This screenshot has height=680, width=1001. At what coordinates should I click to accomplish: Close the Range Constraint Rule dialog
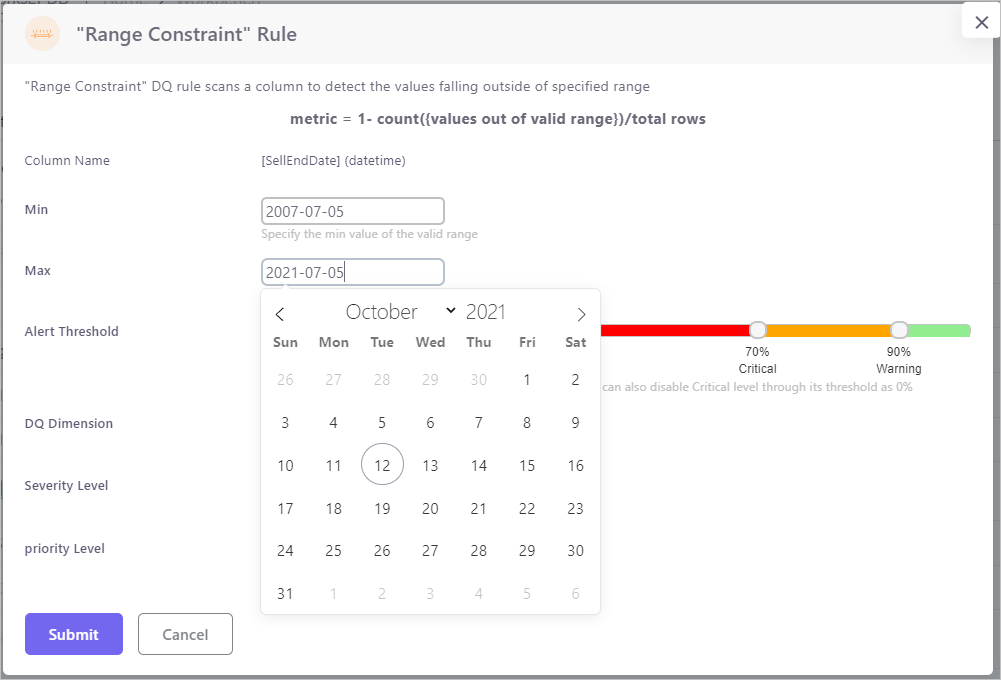pos(981,22)
